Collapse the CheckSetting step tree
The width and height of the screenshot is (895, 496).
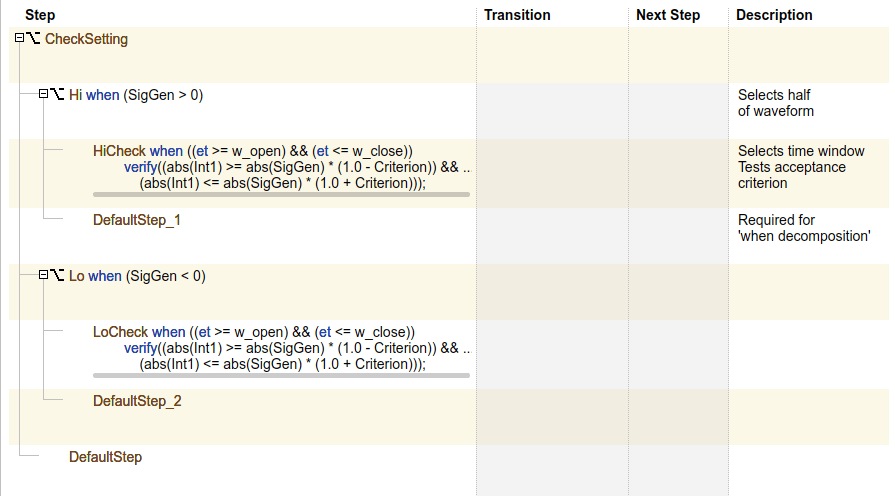pos(19,39)
